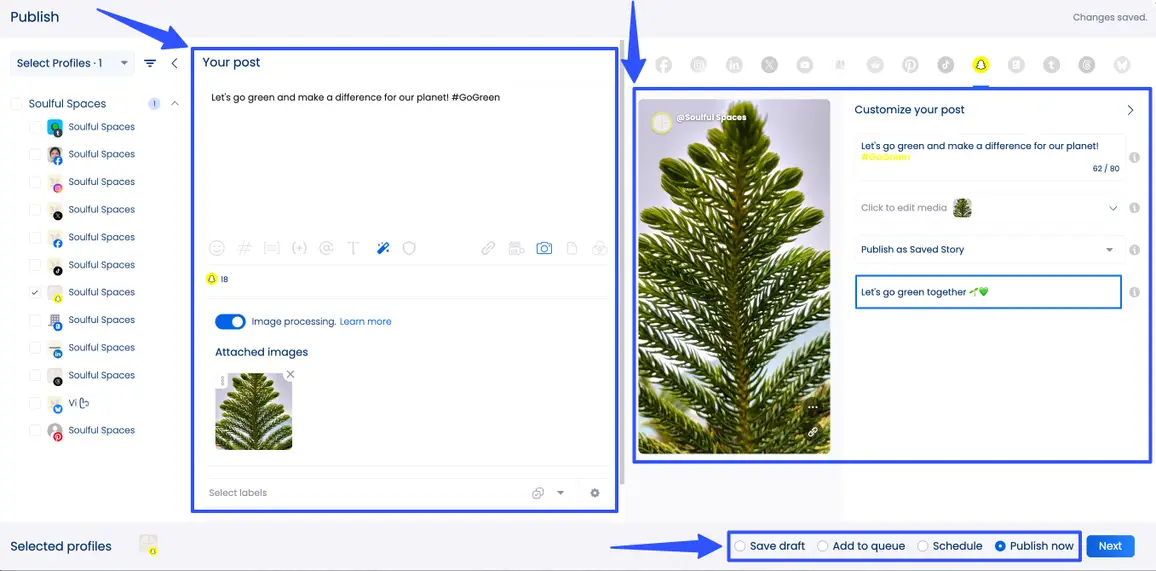This screenshot has width=1156, height=571.
Task: Open the Select Profiles dropdown
Action: [x=70, y=63]
